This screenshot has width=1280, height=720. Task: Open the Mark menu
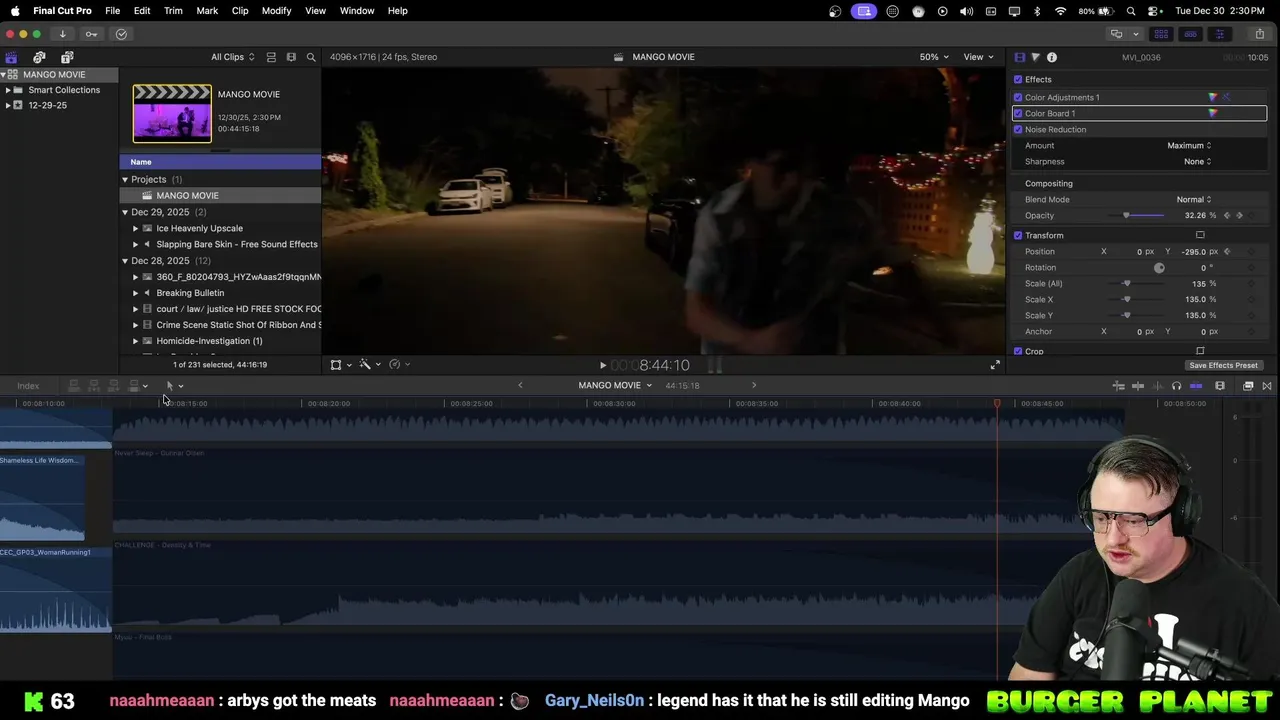207,10
